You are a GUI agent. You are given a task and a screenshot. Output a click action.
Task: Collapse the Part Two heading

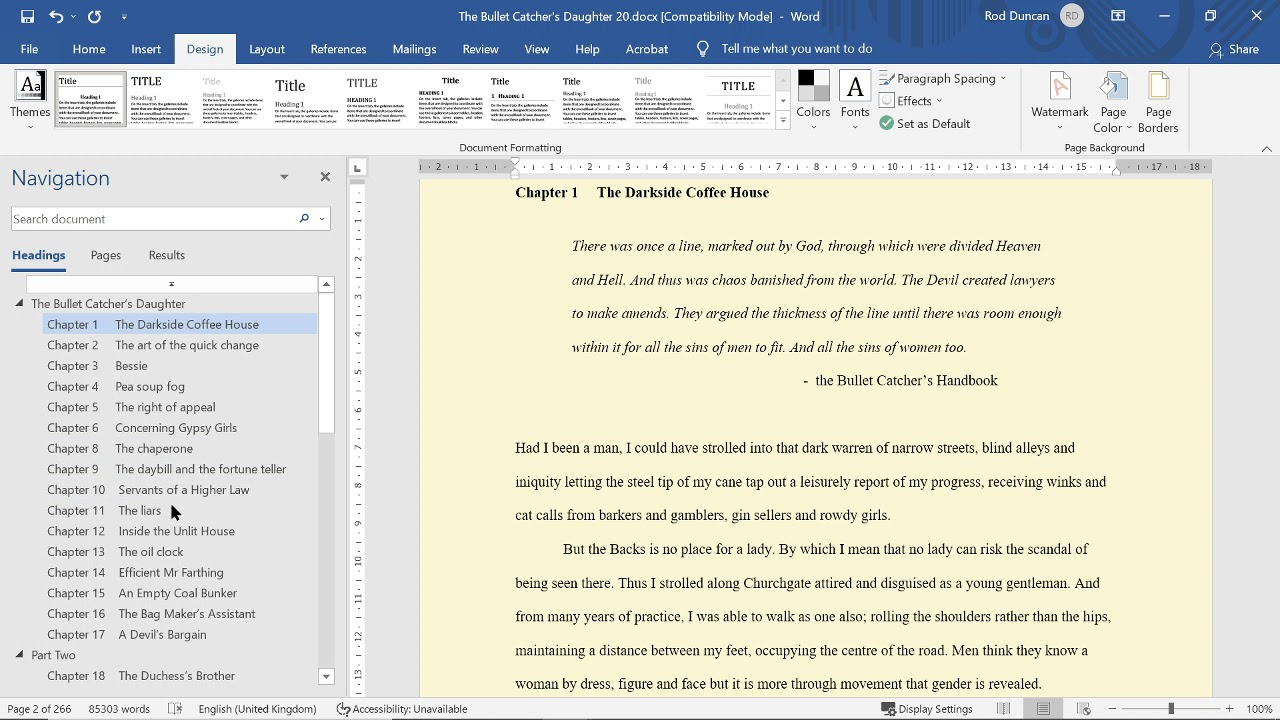(x=19, y=655)
